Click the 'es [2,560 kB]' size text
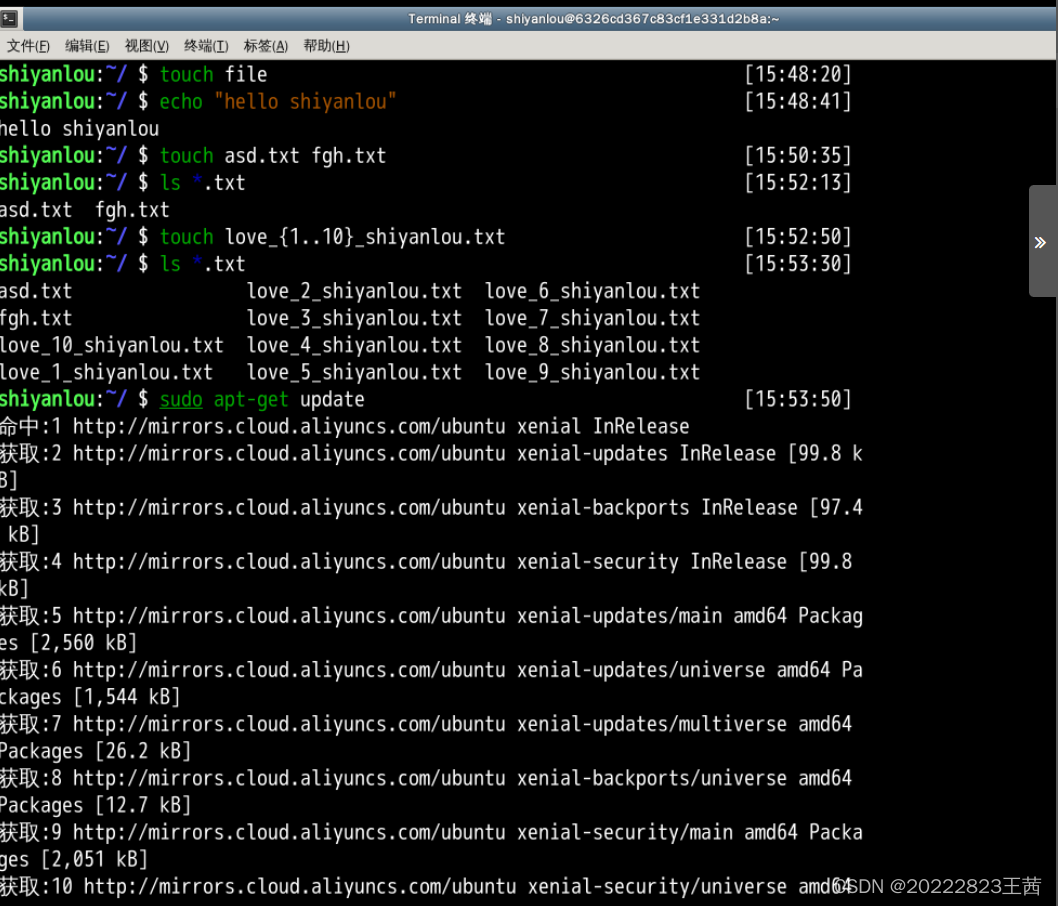The height and width of the screenshot is (906, 1058). pos(68,643)
